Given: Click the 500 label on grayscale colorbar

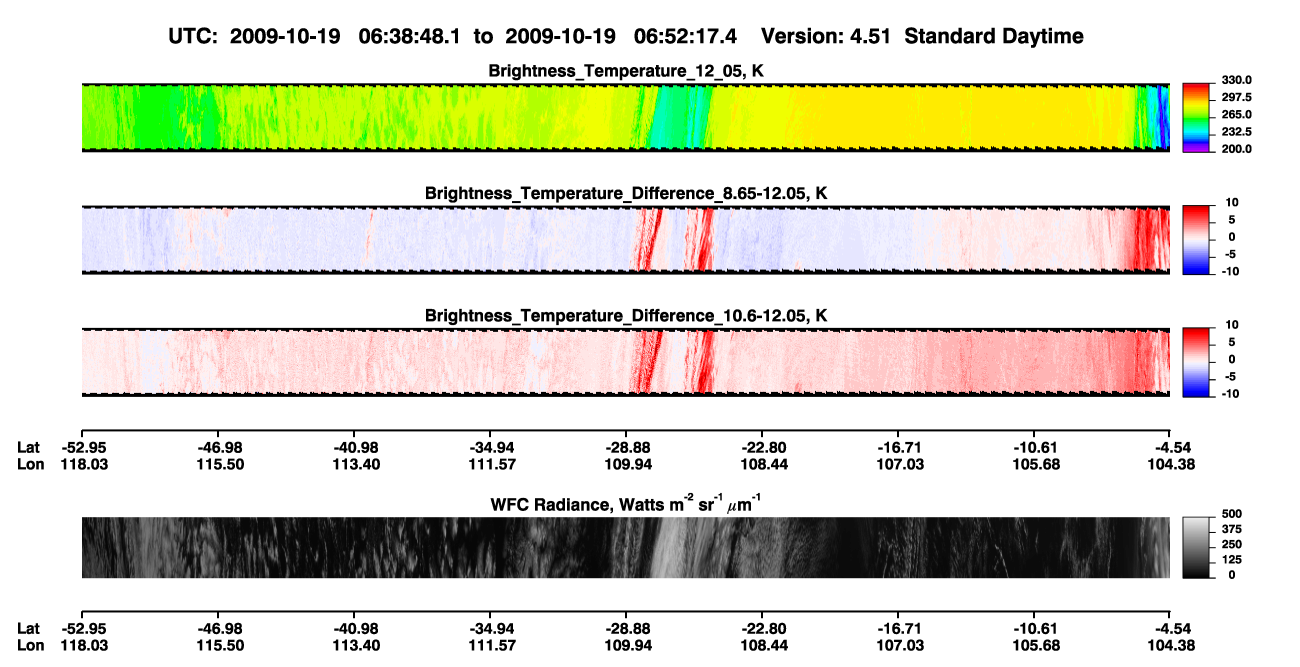Looking at the screenshot, I should click(x=1232, y=512).
